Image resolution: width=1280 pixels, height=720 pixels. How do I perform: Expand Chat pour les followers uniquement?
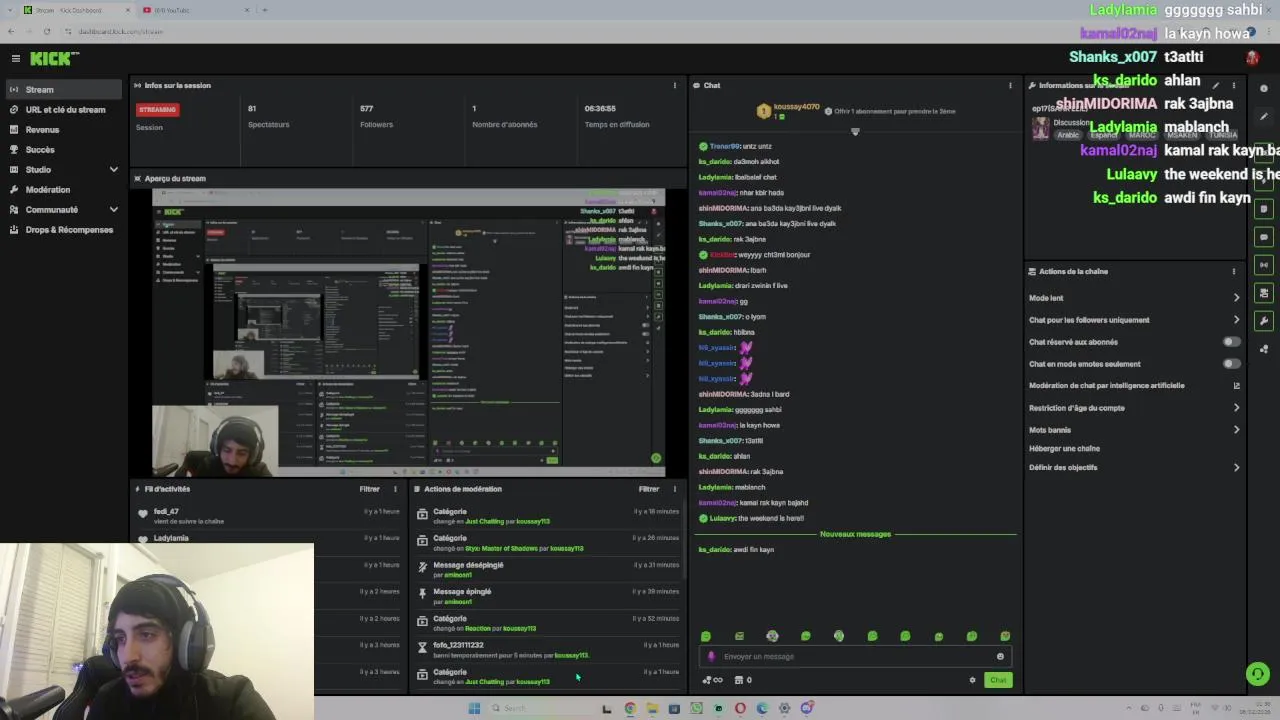point(1134,320)
